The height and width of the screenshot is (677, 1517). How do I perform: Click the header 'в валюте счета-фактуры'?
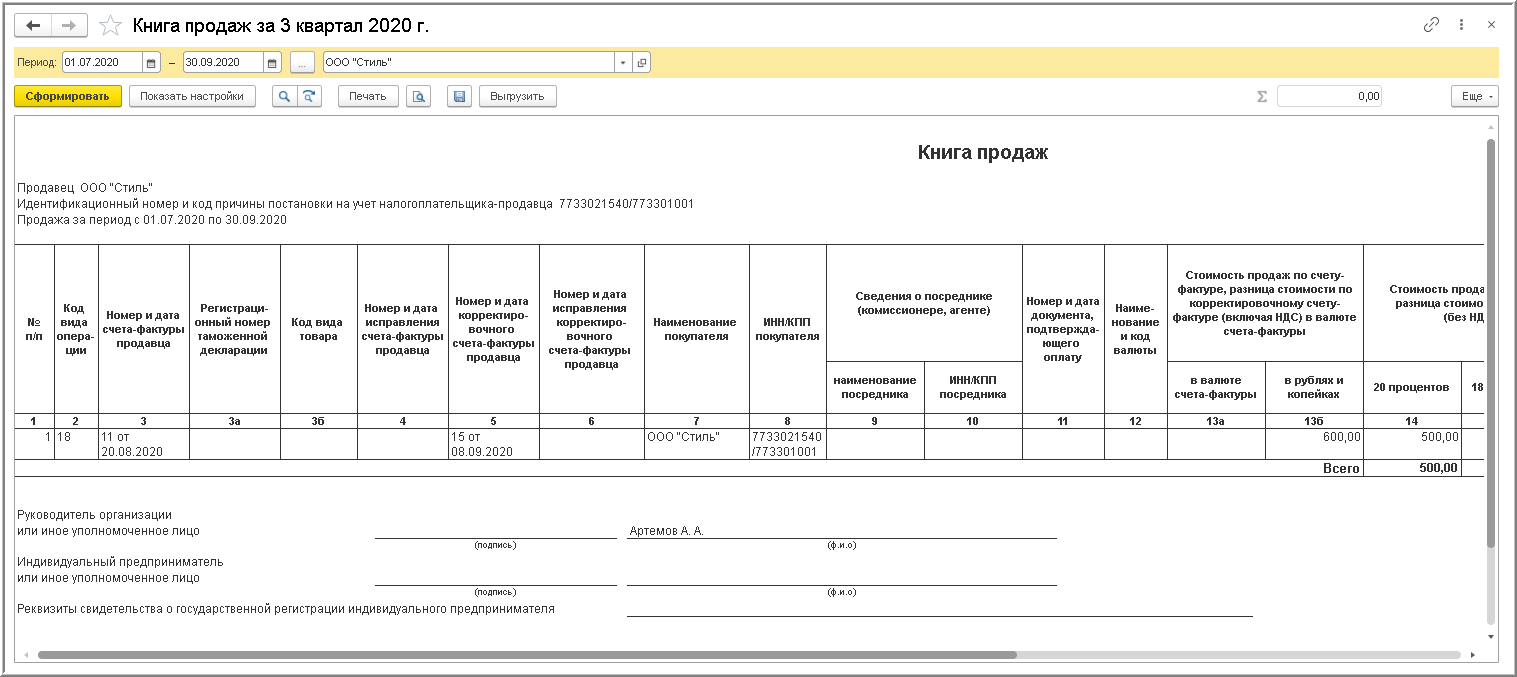1216,387
